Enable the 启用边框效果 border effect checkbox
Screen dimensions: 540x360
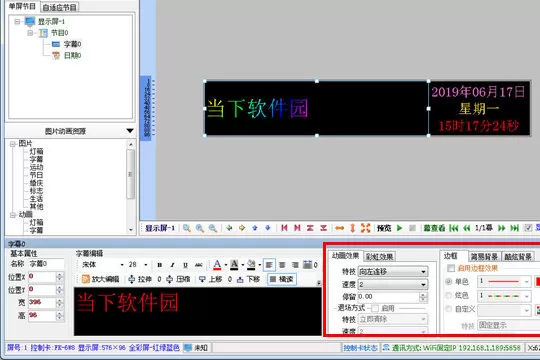coord(450,268)
